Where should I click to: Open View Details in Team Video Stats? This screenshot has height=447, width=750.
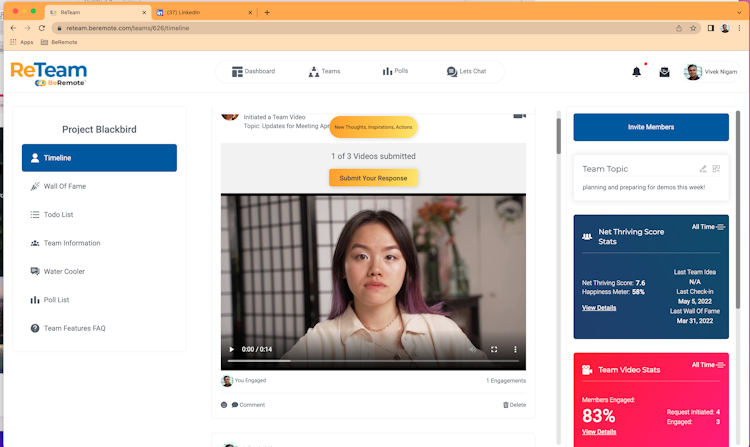click(x=599, y=432)
